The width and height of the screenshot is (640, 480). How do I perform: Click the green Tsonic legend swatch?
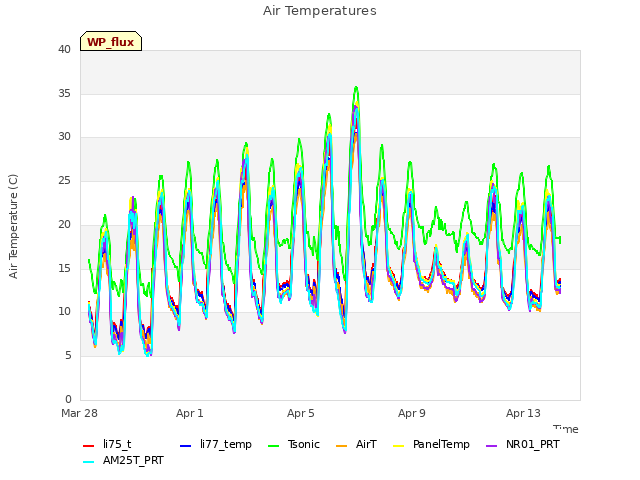[x=273, y=446]
